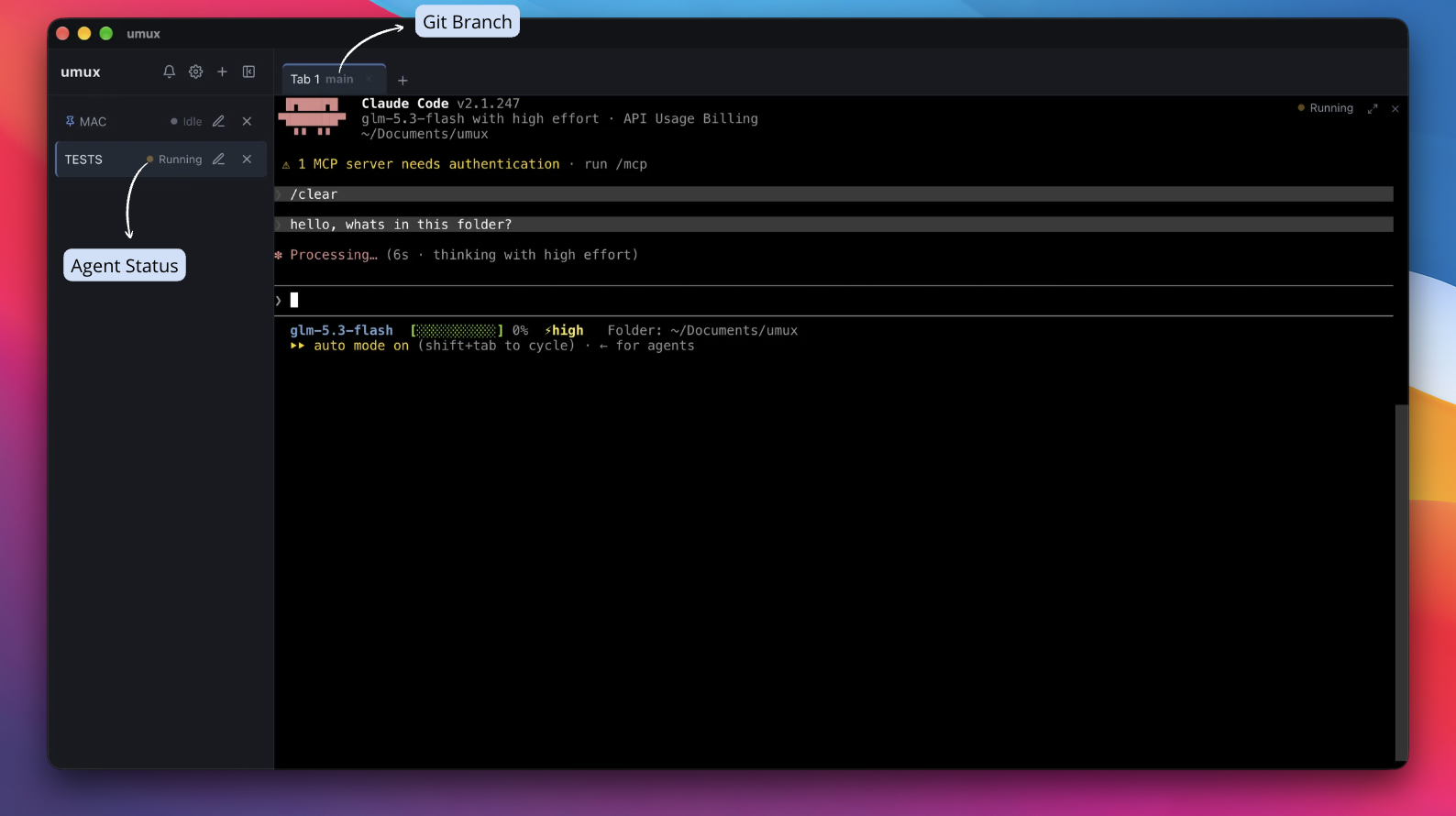This screenshot has width=1456, height=816.
Task: Click 'glm-5.3-flash' in the status line
Action: (x=341, y=330)
